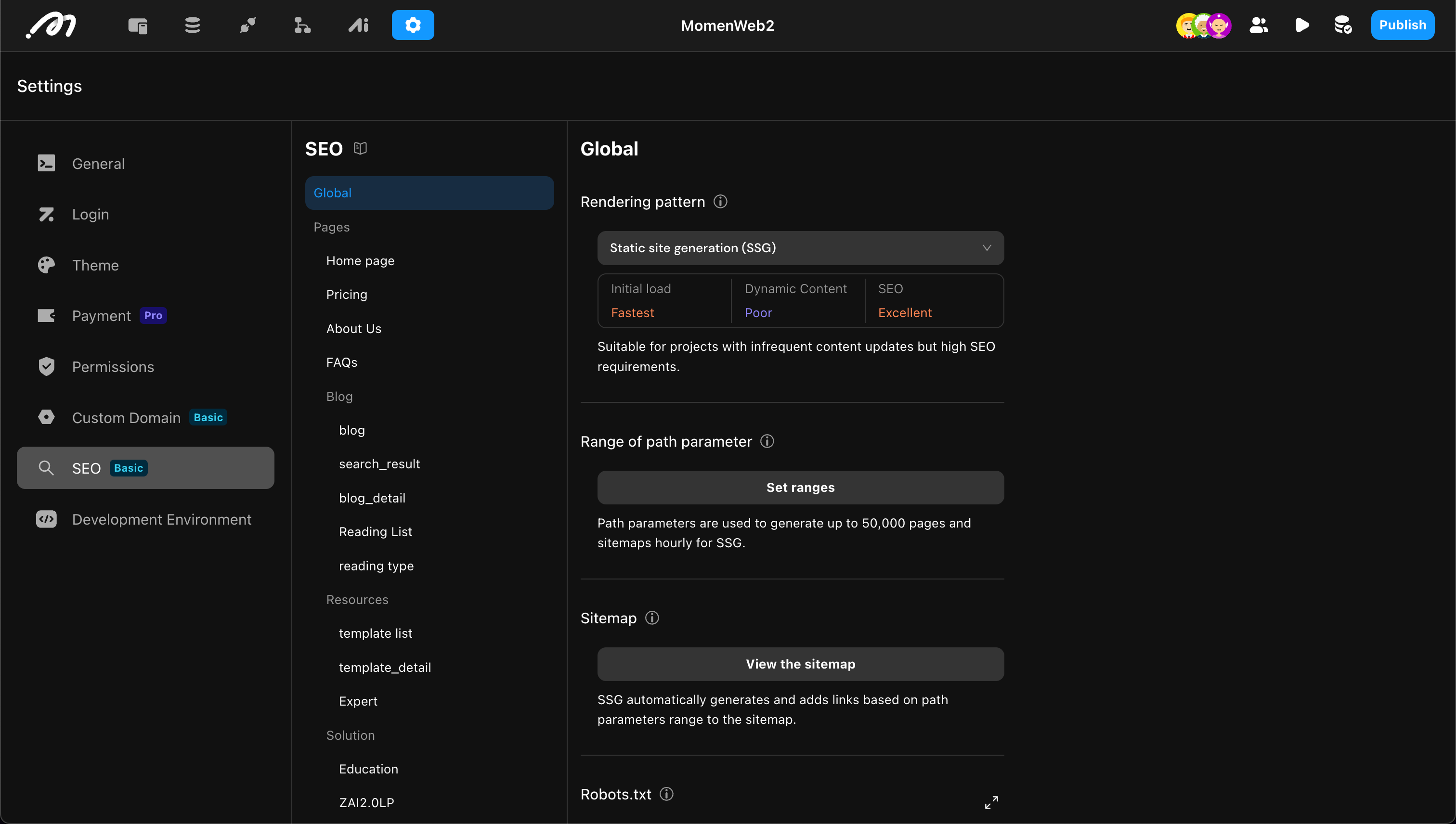Open Login settings section
The width and height of the screenshot is (1456, 824).
pyautogui.click(x=145, y=215)
